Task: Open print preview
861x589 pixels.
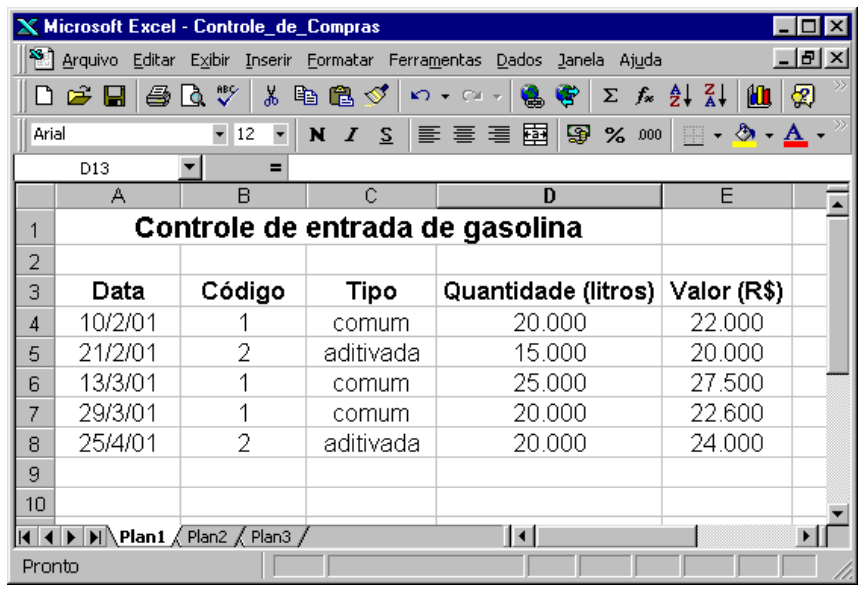Action: pyautogui.click(x=193, y=97)
